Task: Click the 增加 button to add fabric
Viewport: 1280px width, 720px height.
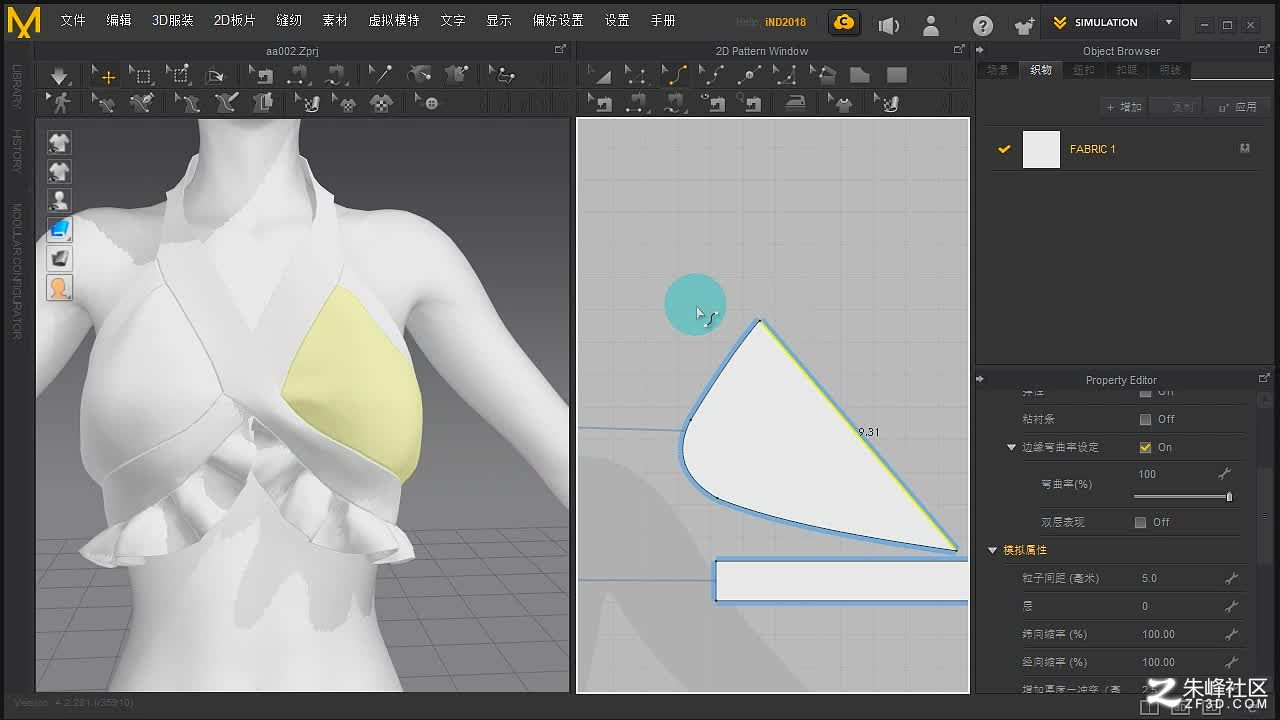Action: pos(1123,107)
